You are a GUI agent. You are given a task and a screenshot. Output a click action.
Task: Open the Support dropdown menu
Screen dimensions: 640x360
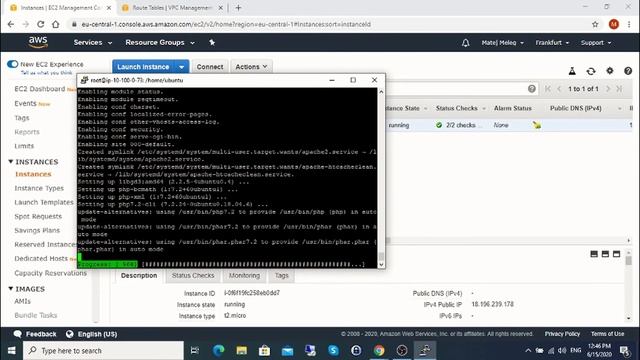click(596, 42)
